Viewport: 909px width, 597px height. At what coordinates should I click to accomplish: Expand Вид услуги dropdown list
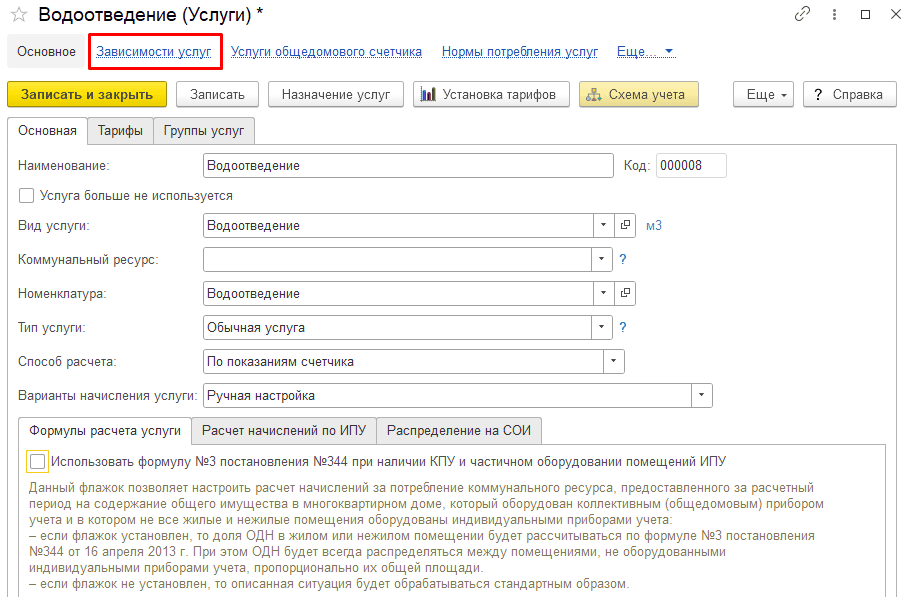coord(603,225)
